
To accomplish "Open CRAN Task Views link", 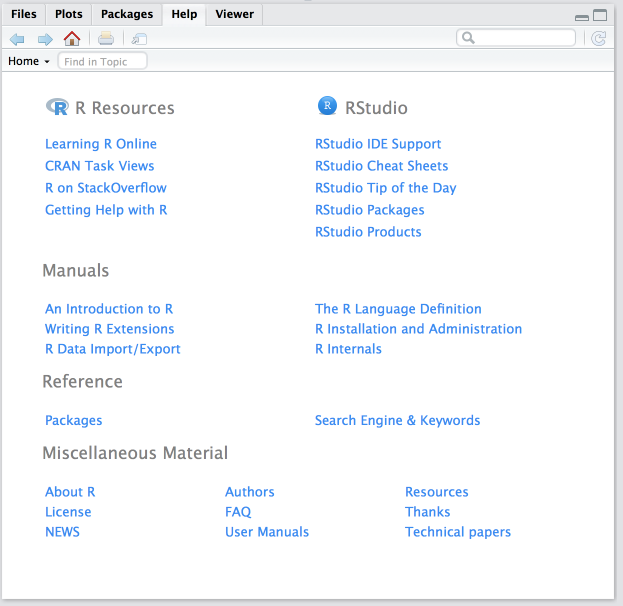I will point(99,166).
